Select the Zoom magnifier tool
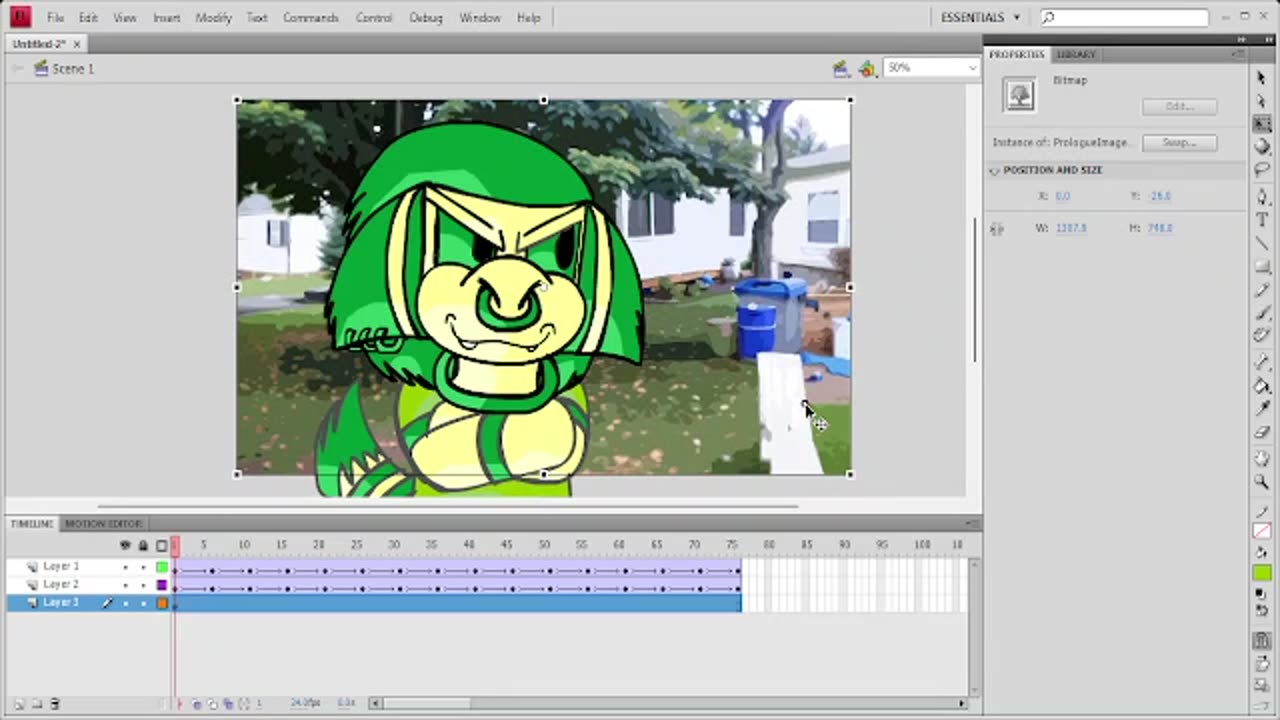This screenshot has width=1280, height=720. (x=1262, y=482)
